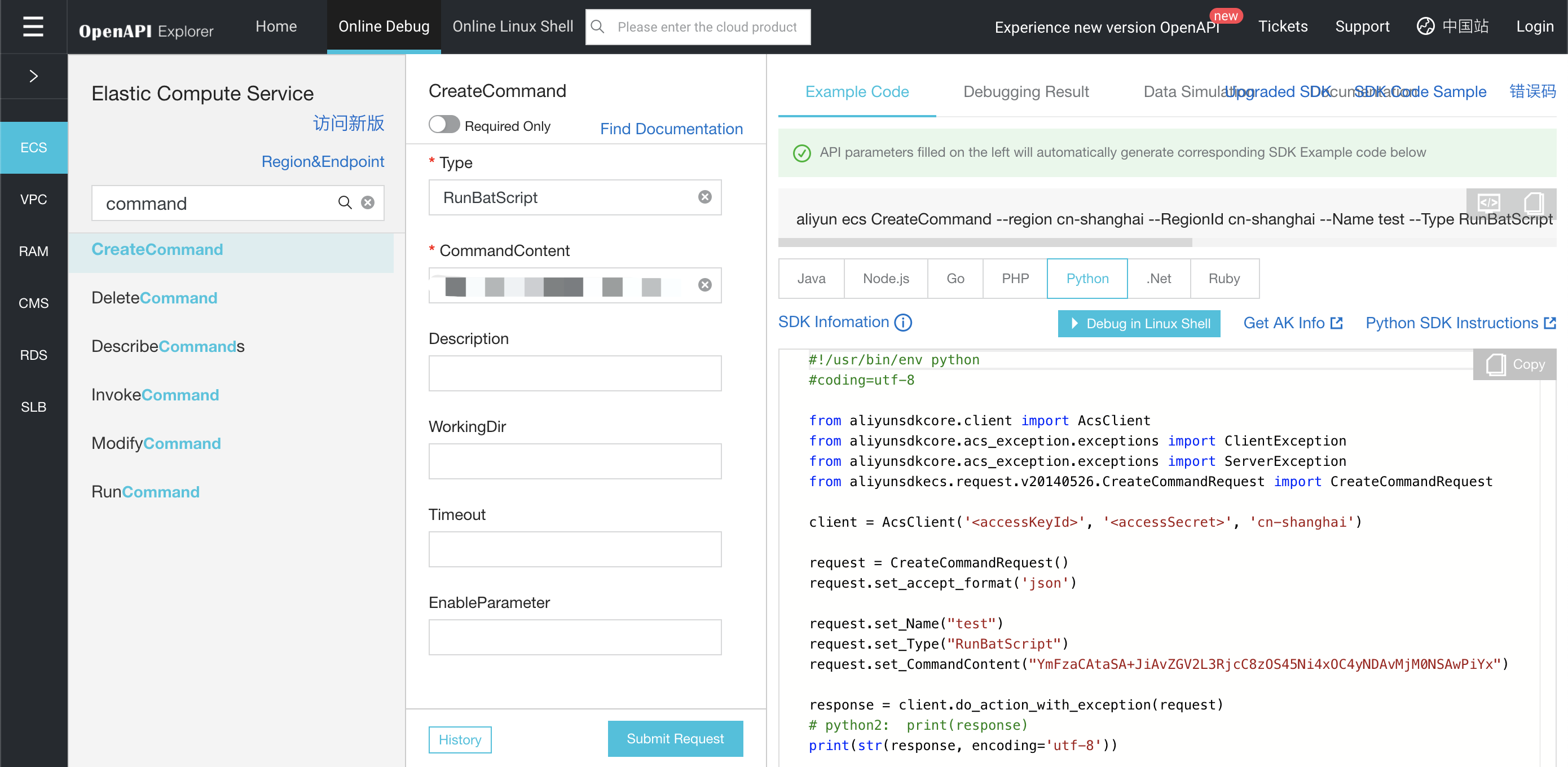Image resolution: width=1568 pixels, height=767 pixels.
Task: Click the horizontal scrollbar under the CLI command
Action: coord(984,243)
